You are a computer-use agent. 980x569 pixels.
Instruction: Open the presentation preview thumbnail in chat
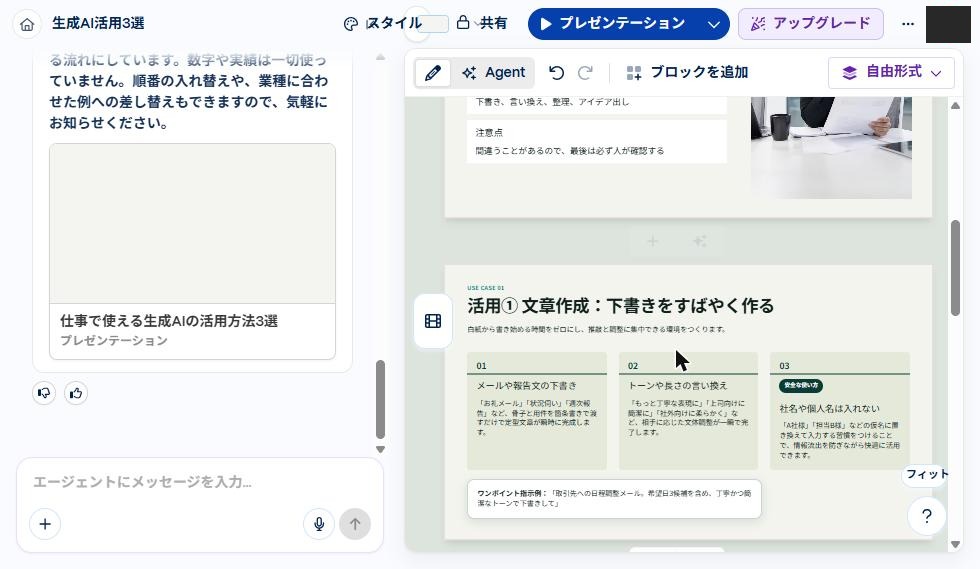tap(192, 224)
